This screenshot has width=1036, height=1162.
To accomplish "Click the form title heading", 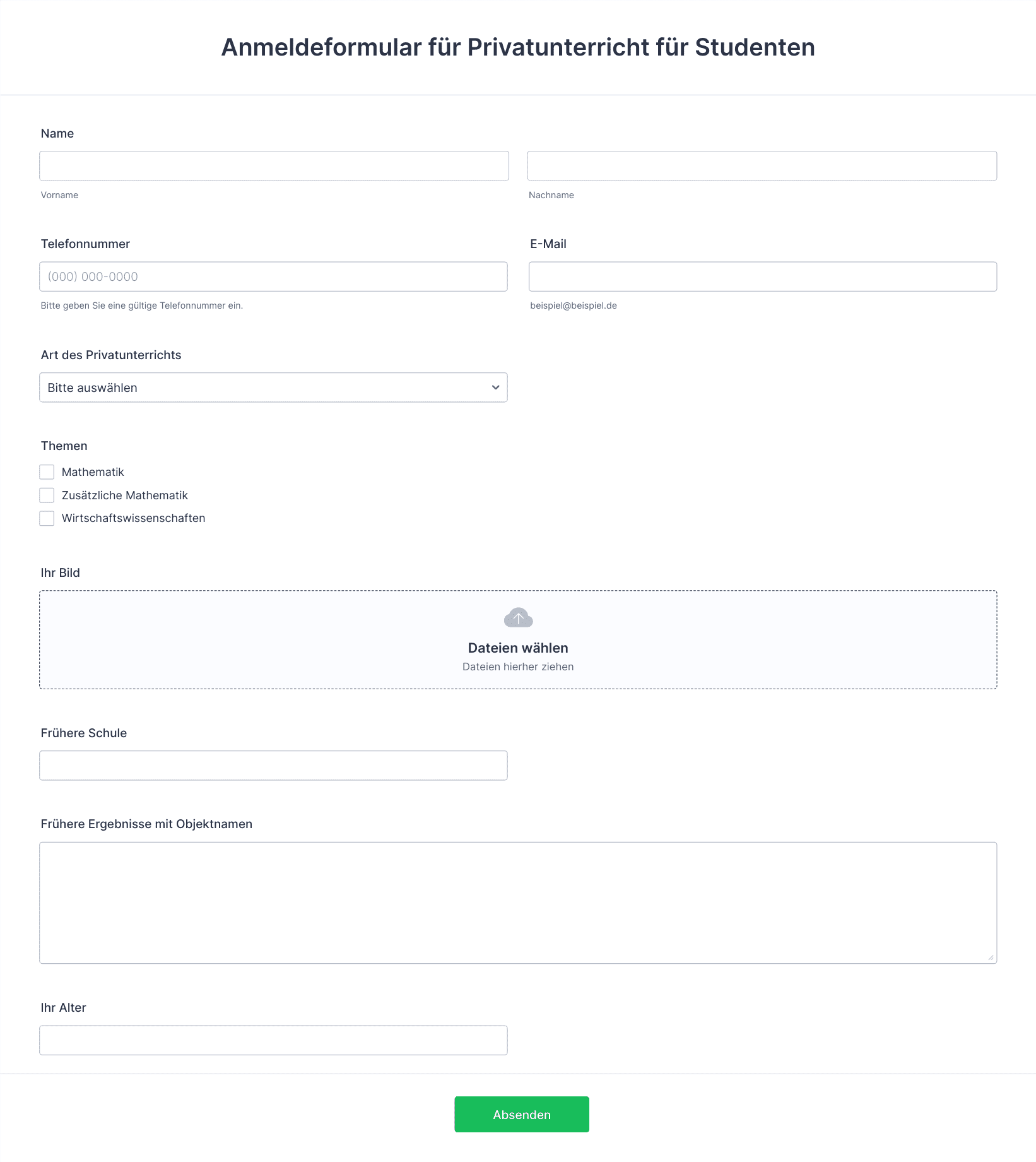I will [x=518, y=47].
